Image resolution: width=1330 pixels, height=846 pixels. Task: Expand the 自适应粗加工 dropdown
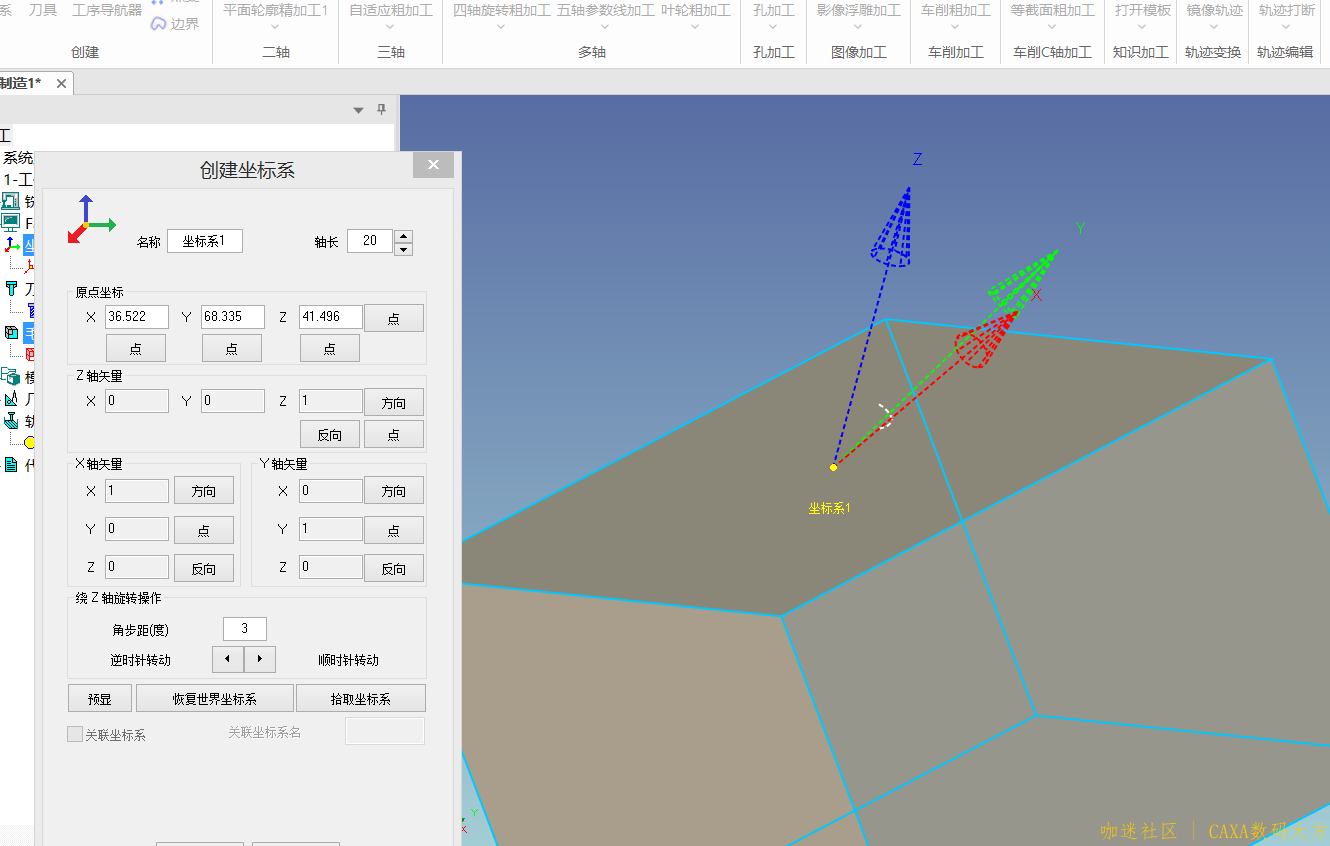(391, 28)
